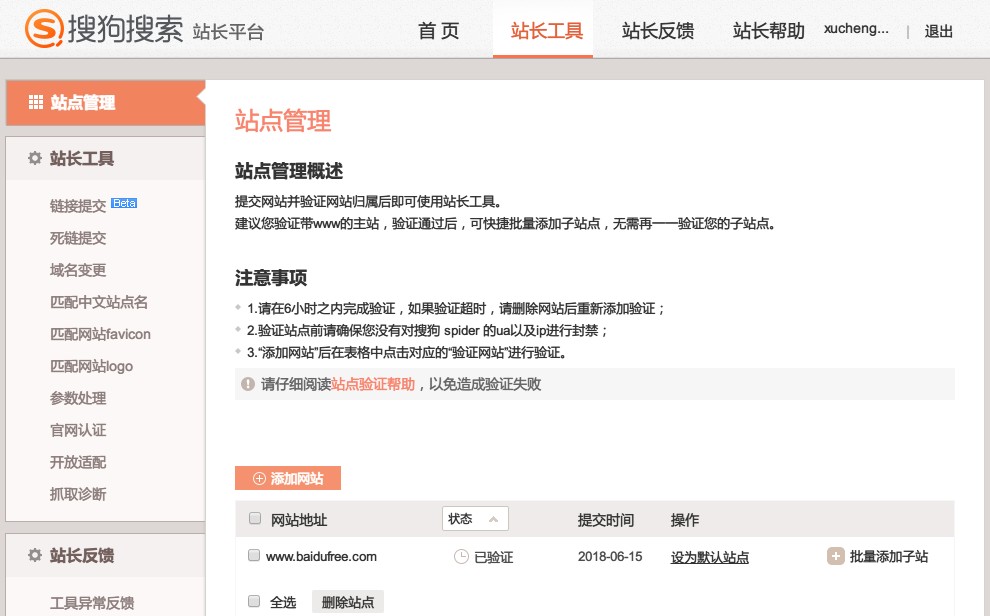This screenshot has height=616, width=990.
Task: Click the plus icon beside 批量添加子站
Action: [x=835, y=556]
